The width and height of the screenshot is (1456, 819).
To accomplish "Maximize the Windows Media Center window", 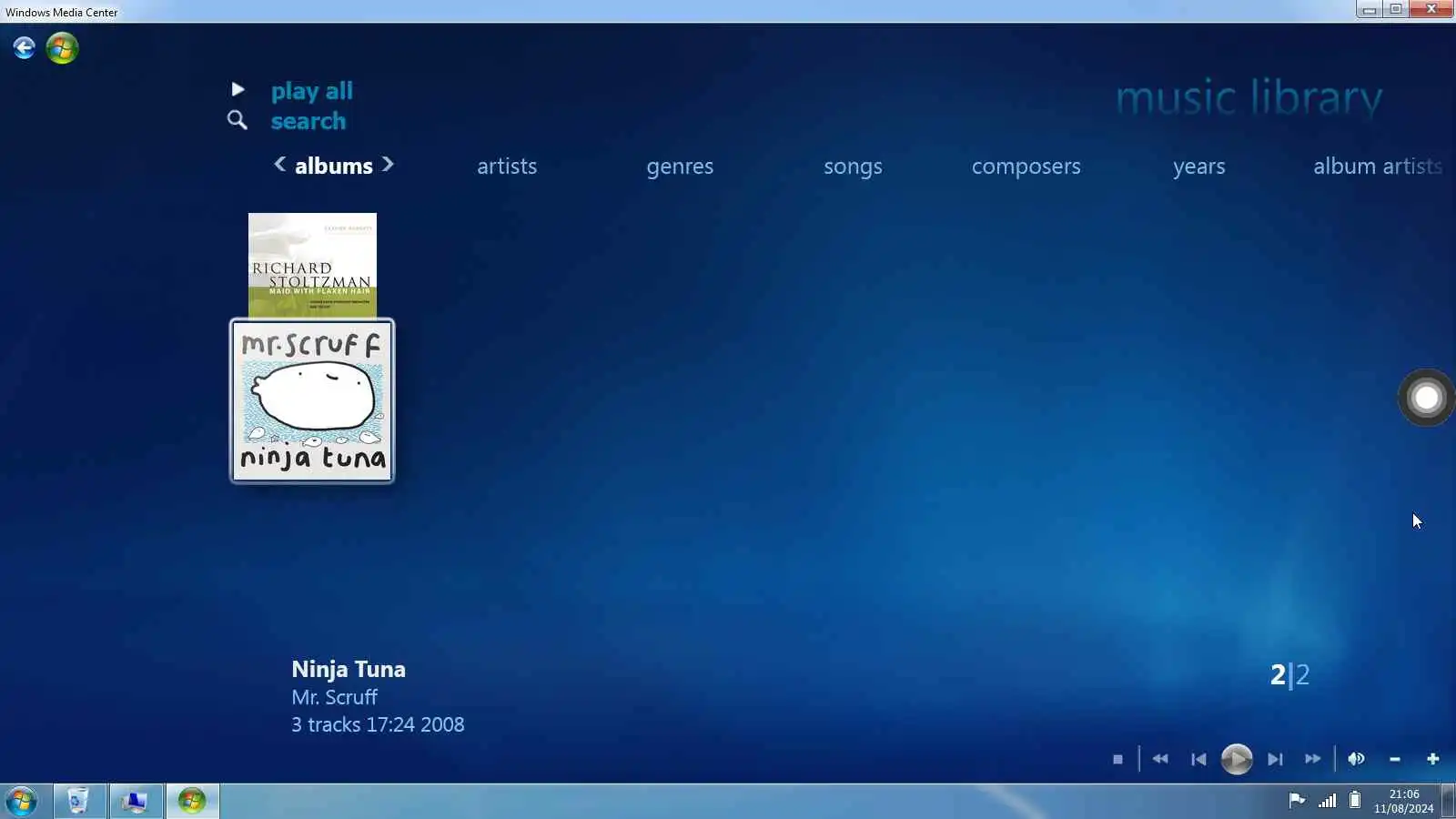I will pyautogui.click(x=1395, y=9).
